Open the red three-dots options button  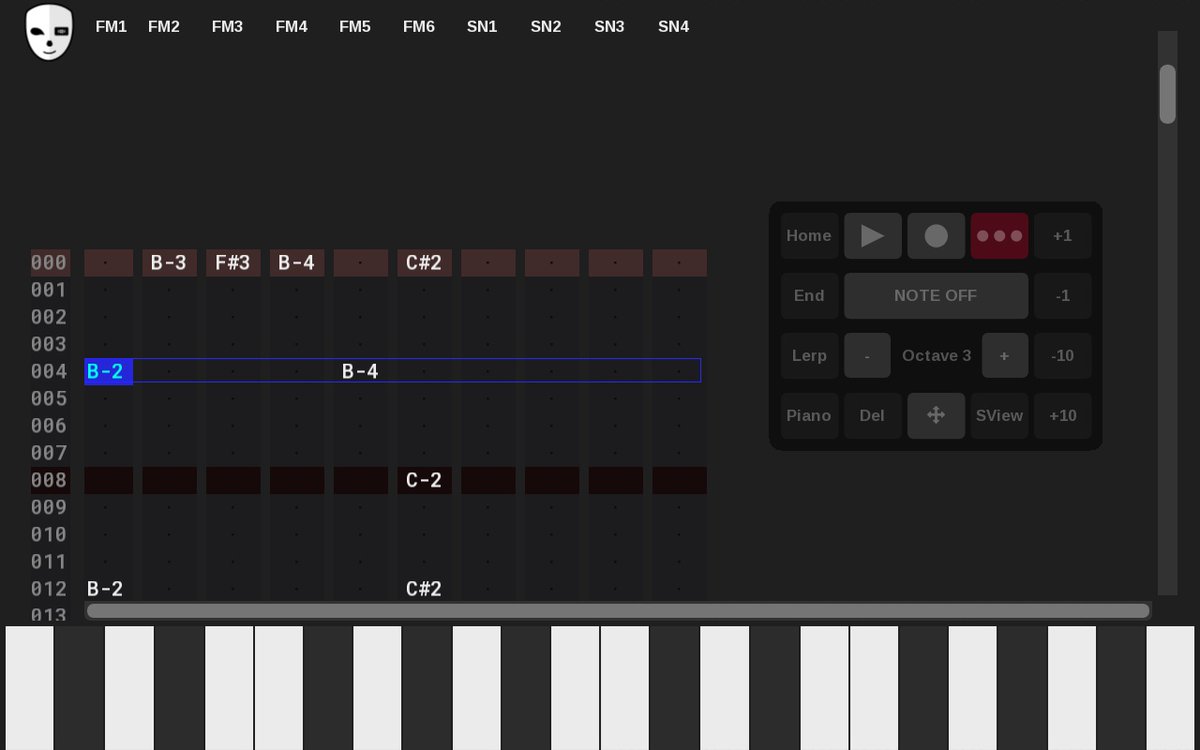pos(999,236)
